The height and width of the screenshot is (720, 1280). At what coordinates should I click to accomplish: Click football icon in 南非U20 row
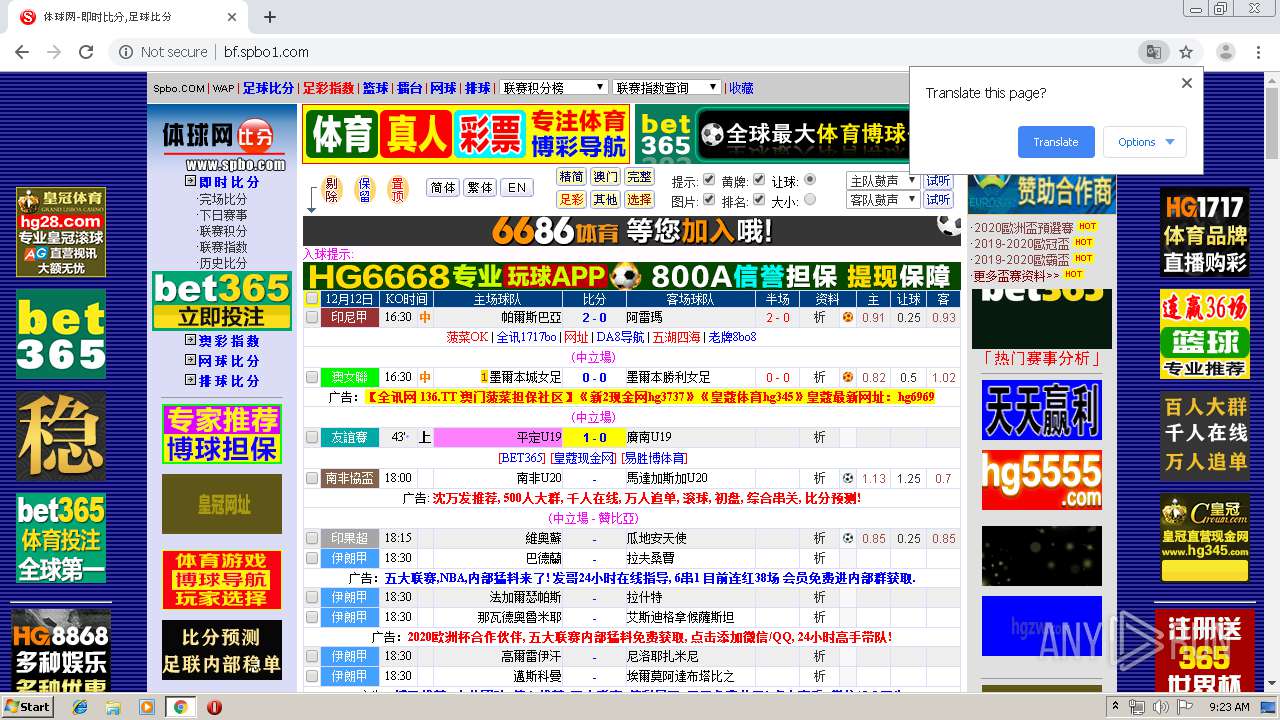(x=848, y=478)
